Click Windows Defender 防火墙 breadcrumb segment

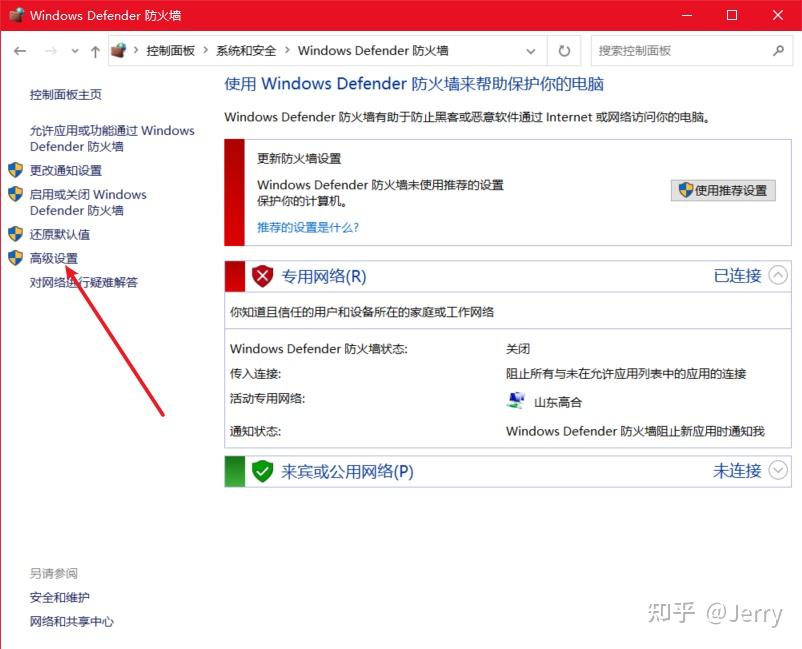(x=373, y=51)
